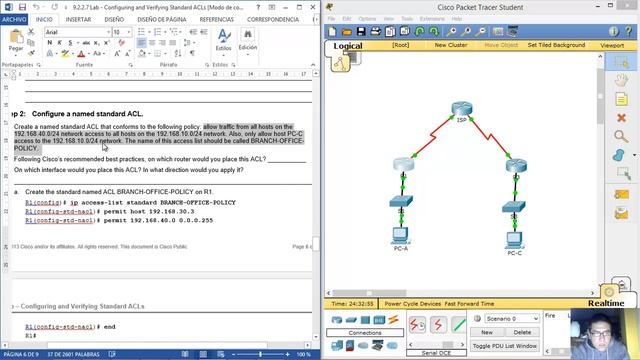Viewport: 640px width, 360px height.
Task: Click Packet Tracer open folder icon
Action: coord(347,31)
